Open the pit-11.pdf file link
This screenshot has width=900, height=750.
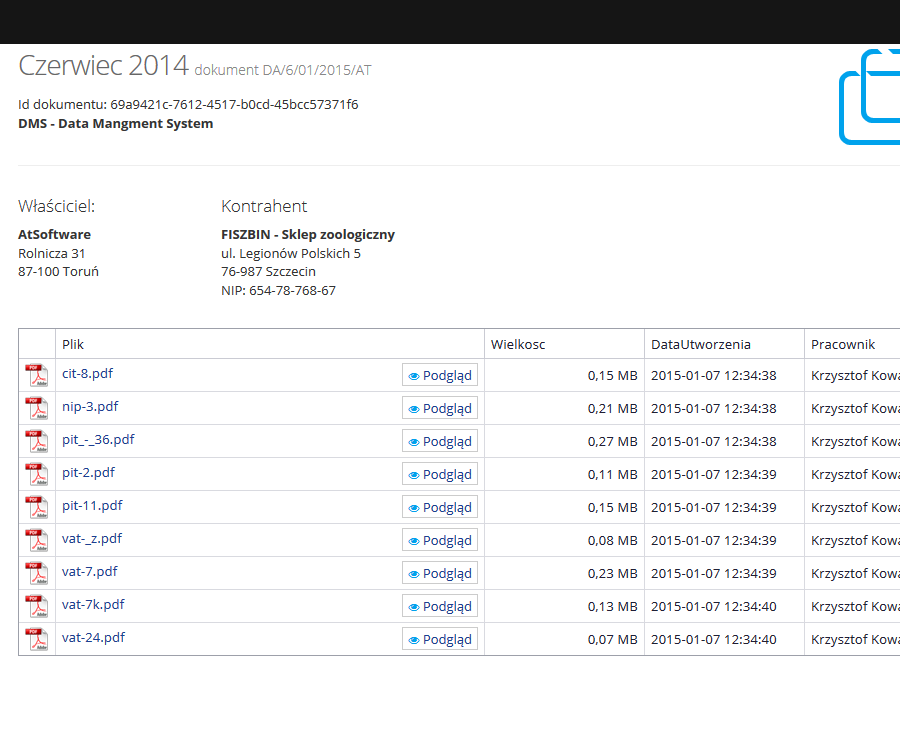pyautogui.click(x=92, y=506)
